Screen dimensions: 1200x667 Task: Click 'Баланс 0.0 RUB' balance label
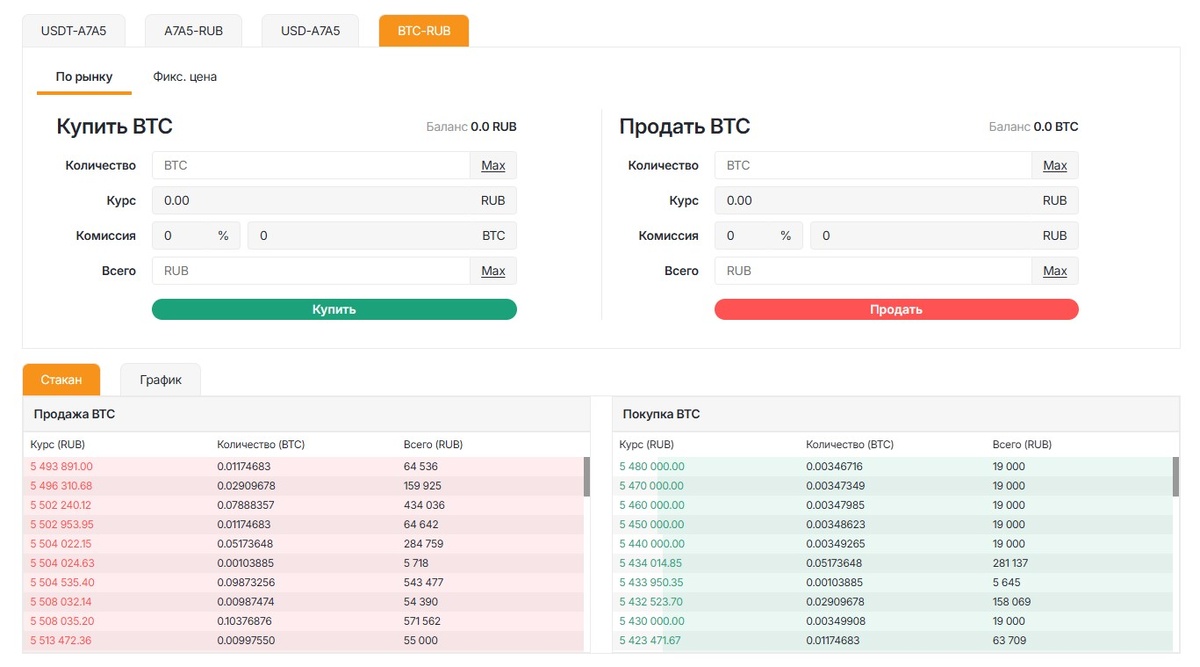point(471,127)
